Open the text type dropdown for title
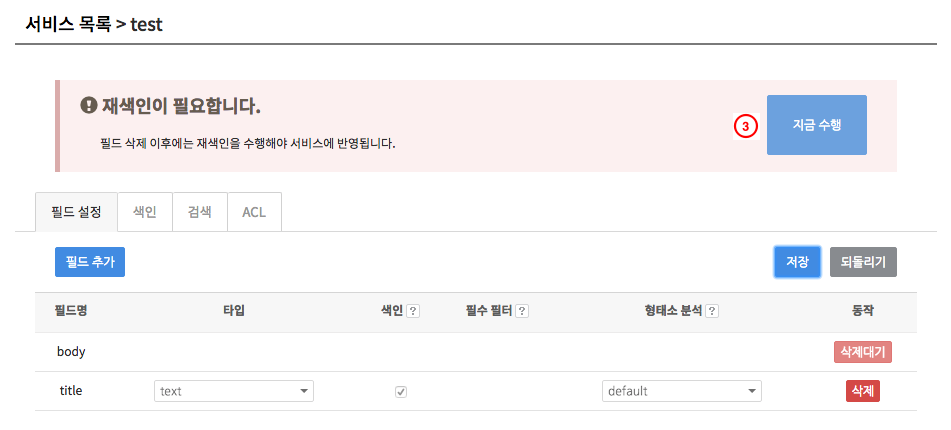951x430 pixels. coord(234,391)
